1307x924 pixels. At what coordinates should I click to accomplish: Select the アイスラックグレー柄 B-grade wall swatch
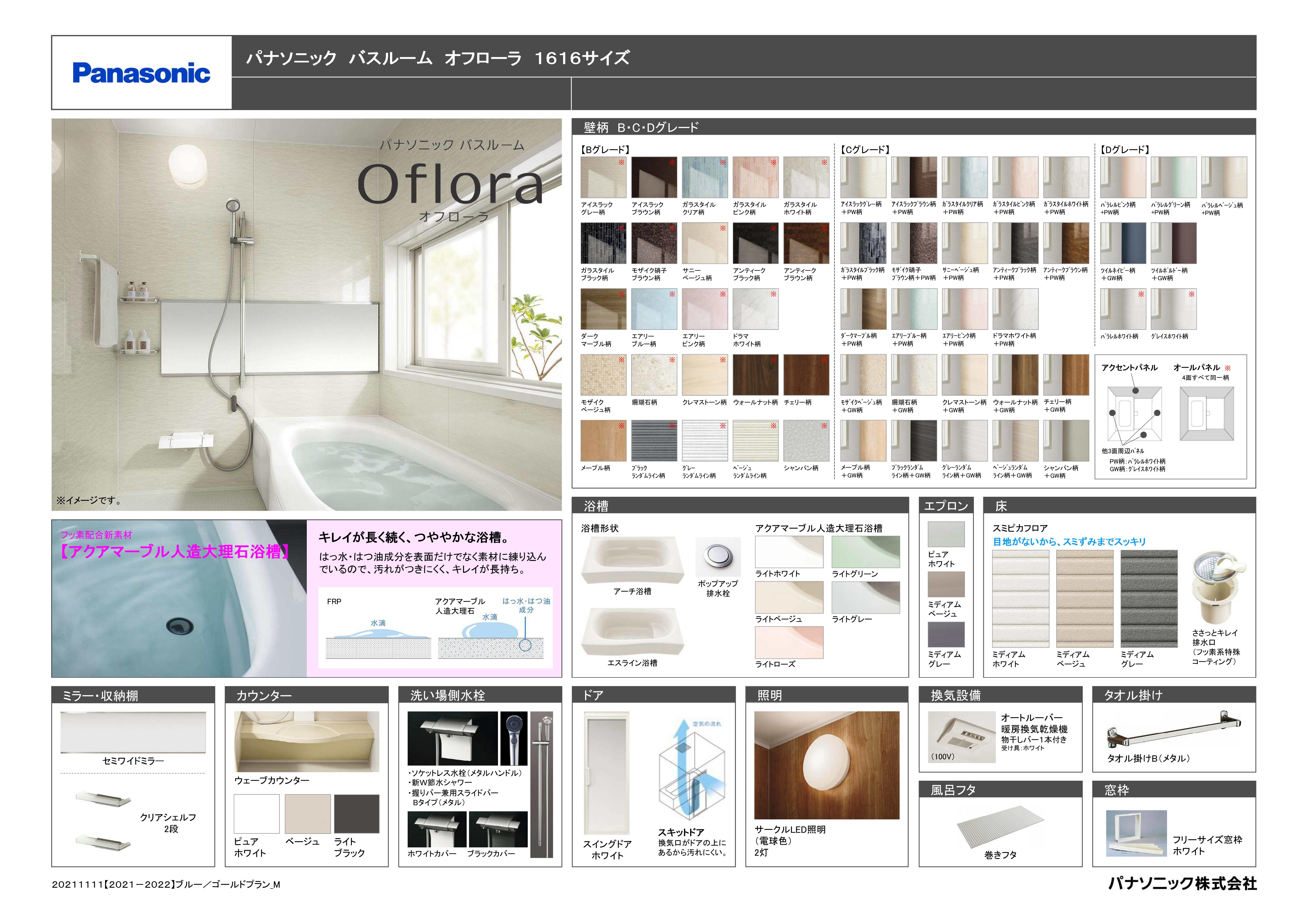(603, 178)
